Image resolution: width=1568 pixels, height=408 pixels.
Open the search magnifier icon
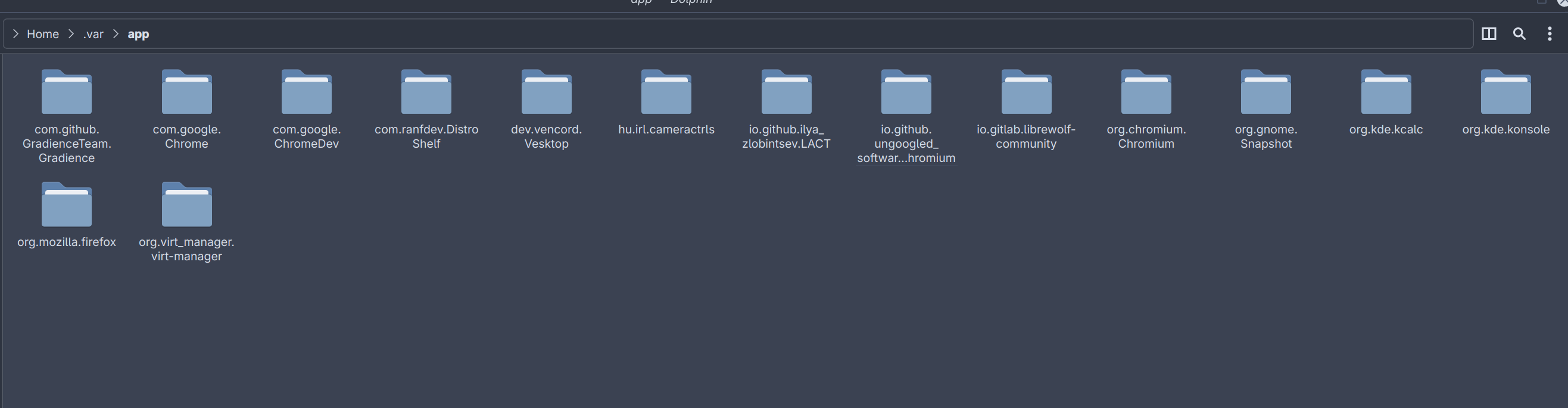pos(1519,34)
